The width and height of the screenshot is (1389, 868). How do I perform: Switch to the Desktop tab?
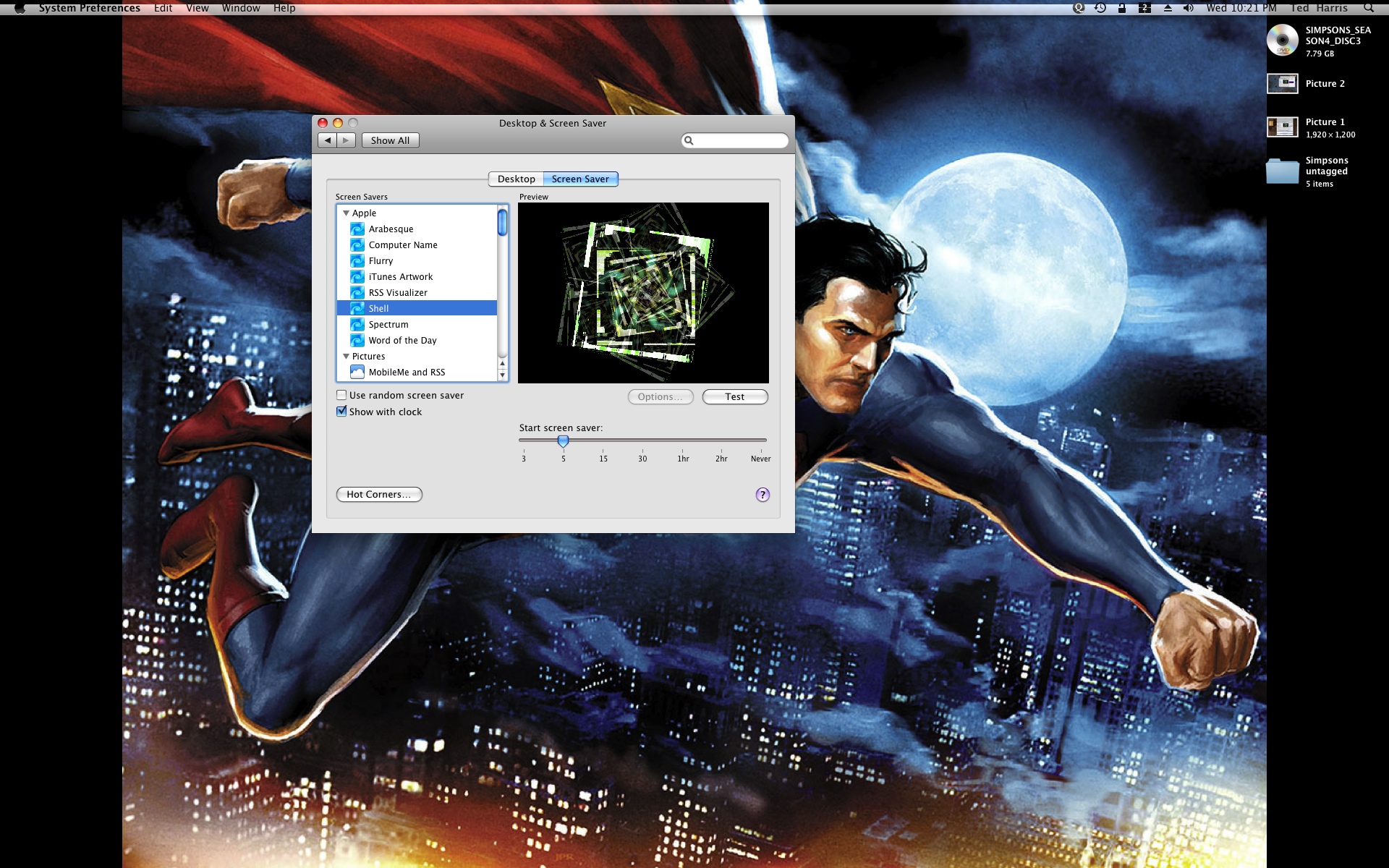[516, 179]
